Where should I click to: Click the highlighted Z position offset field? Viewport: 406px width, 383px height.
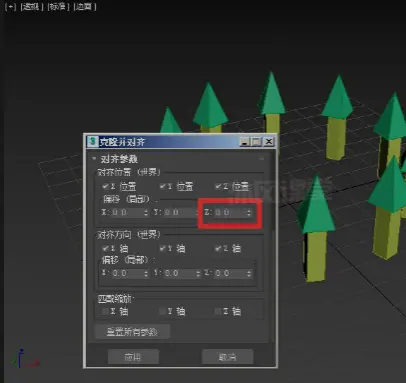228,212
